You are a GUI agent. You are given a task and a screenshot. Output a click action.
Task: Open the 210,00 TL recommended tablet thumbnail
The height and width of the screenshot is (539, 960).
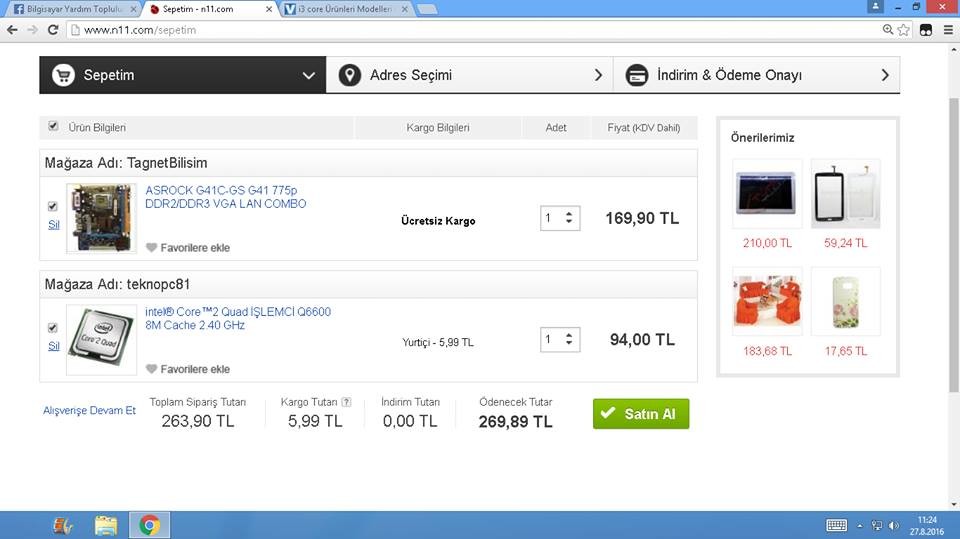[767, 194]
